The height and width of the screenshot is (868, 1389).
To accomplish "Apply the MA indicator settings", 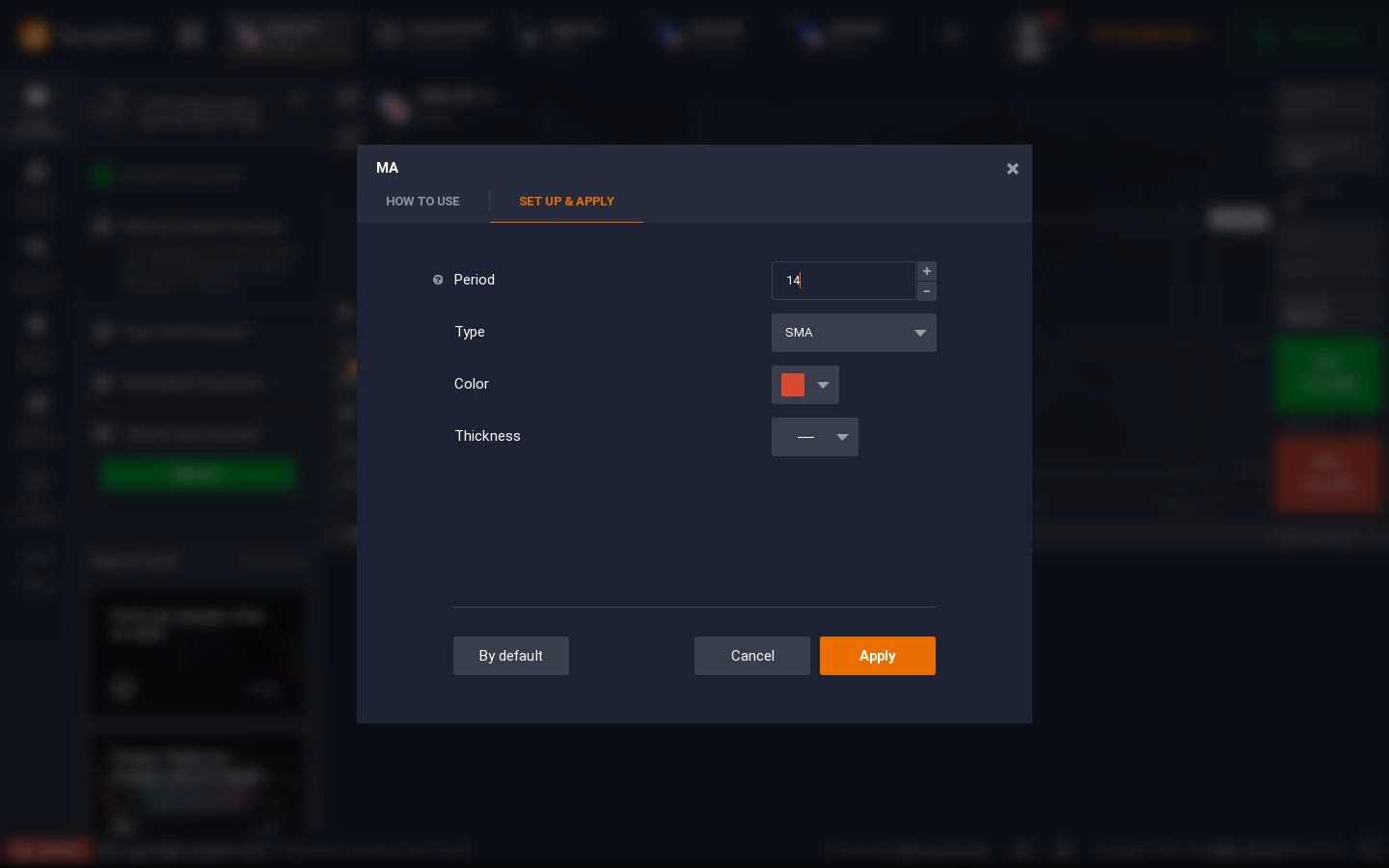I will [x=878, y=656].
